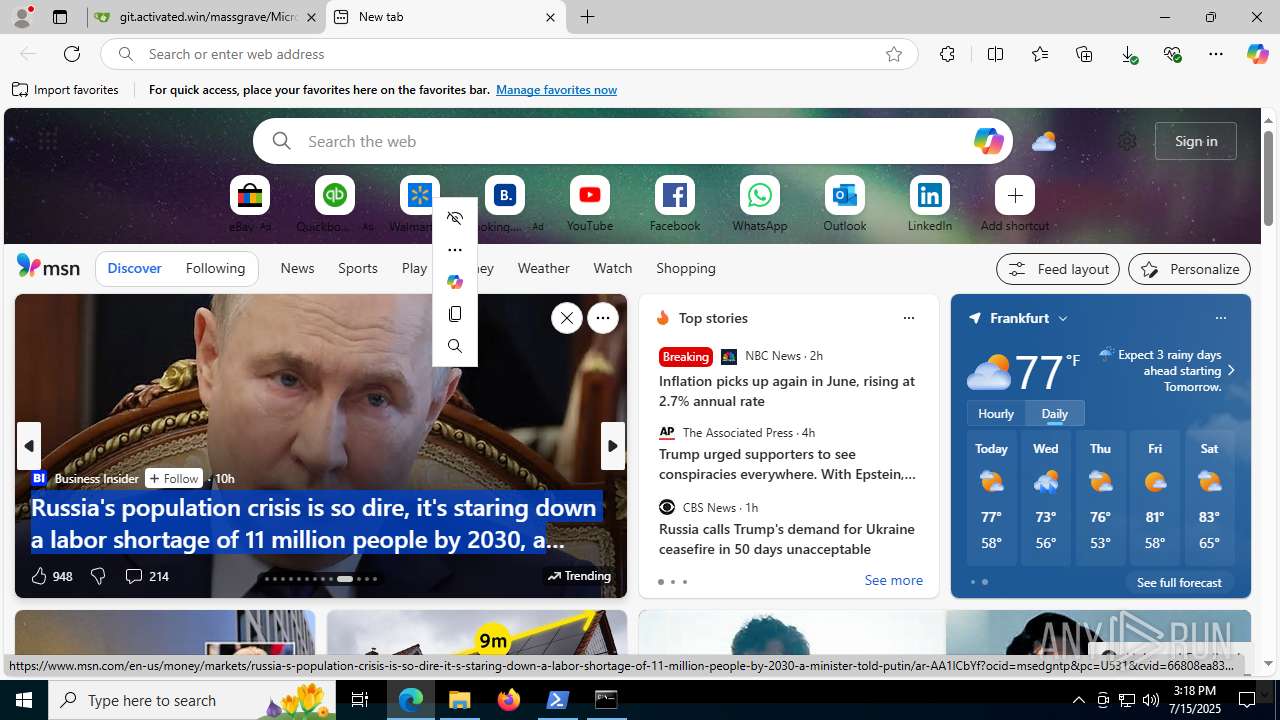Open File Explorer from taskbar

(x=460, y=700)
